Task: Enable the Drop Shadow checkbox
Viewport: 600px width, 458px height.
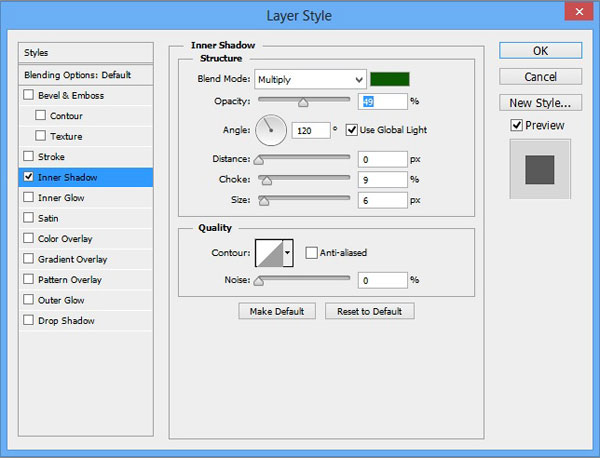Action: point(28,320)
